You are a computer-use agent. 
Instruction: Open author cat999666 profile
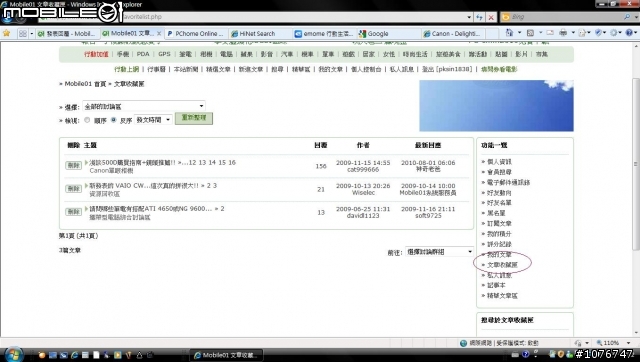[x=363, y=169]
